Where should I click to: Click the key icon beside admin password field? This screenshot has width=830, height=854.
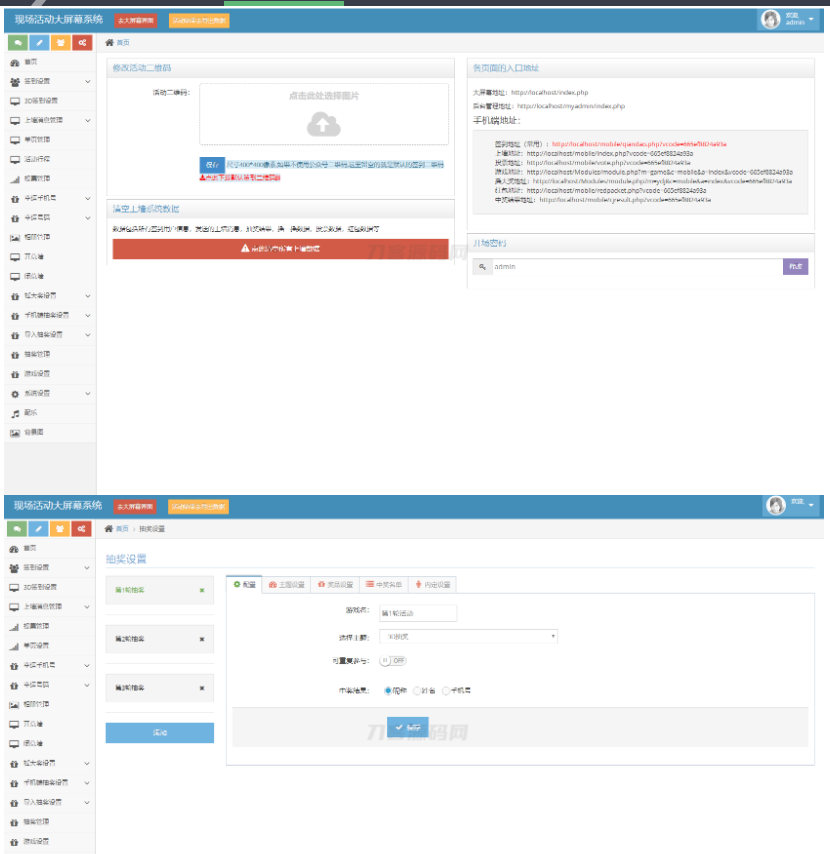pos(481,267)
